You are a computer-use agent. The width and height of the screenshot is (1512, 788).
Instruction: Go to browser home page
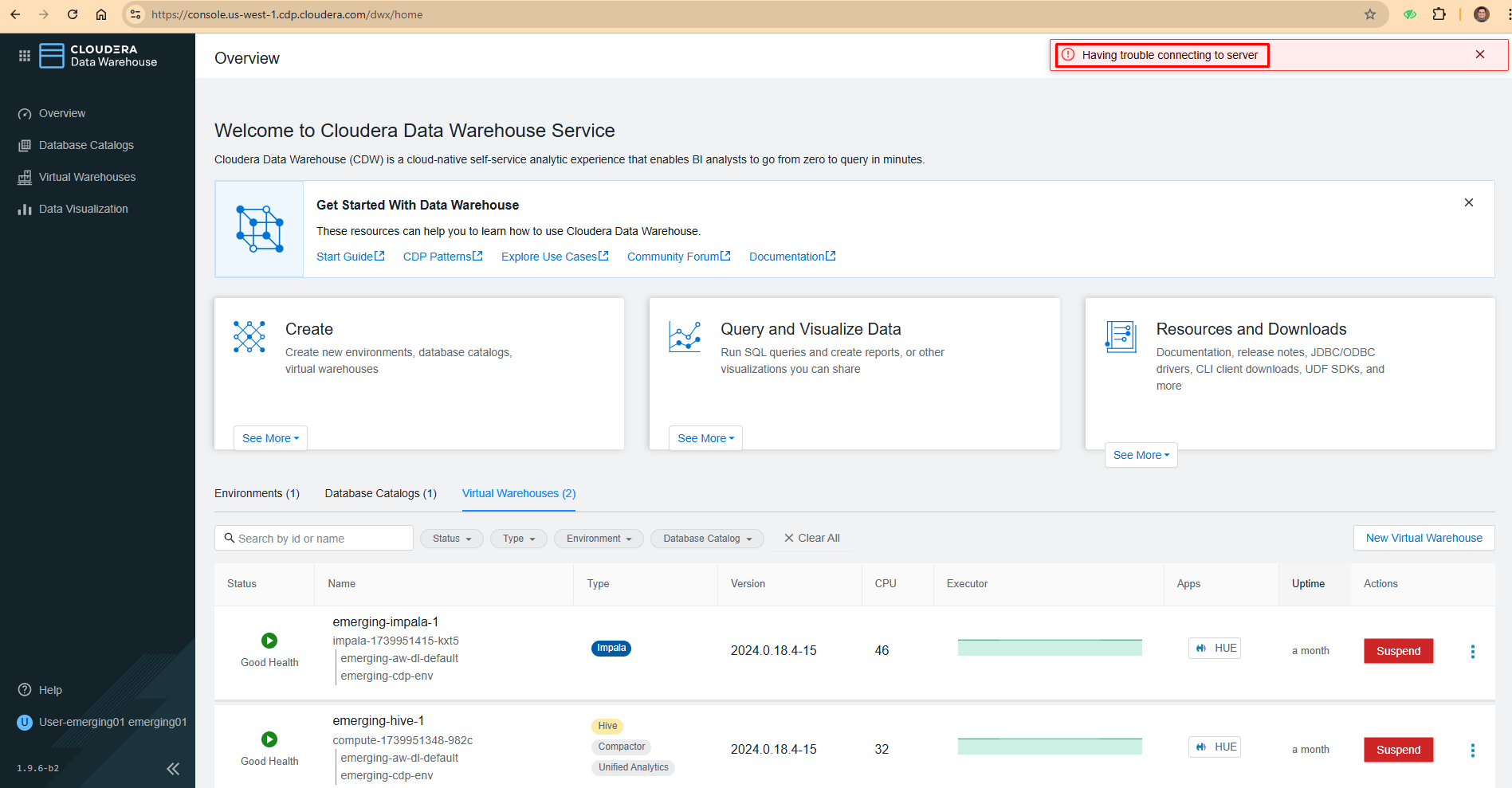click(x=101, y=14)
